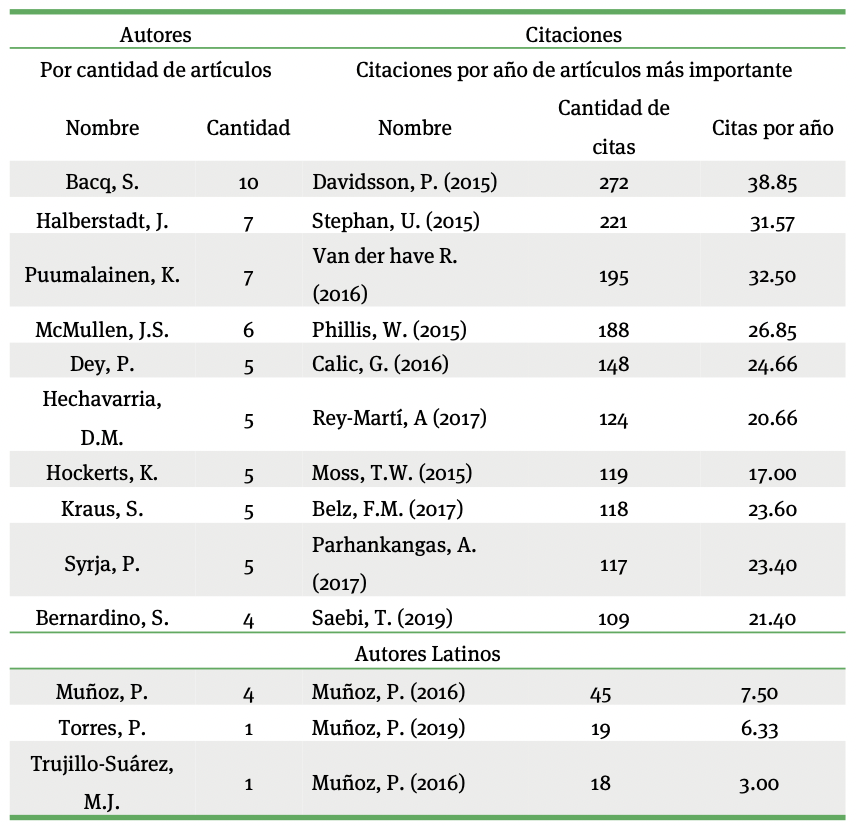
Task: Select the Hockerts, K. row name
Action: pyautogui.click(x=102, y=473)
